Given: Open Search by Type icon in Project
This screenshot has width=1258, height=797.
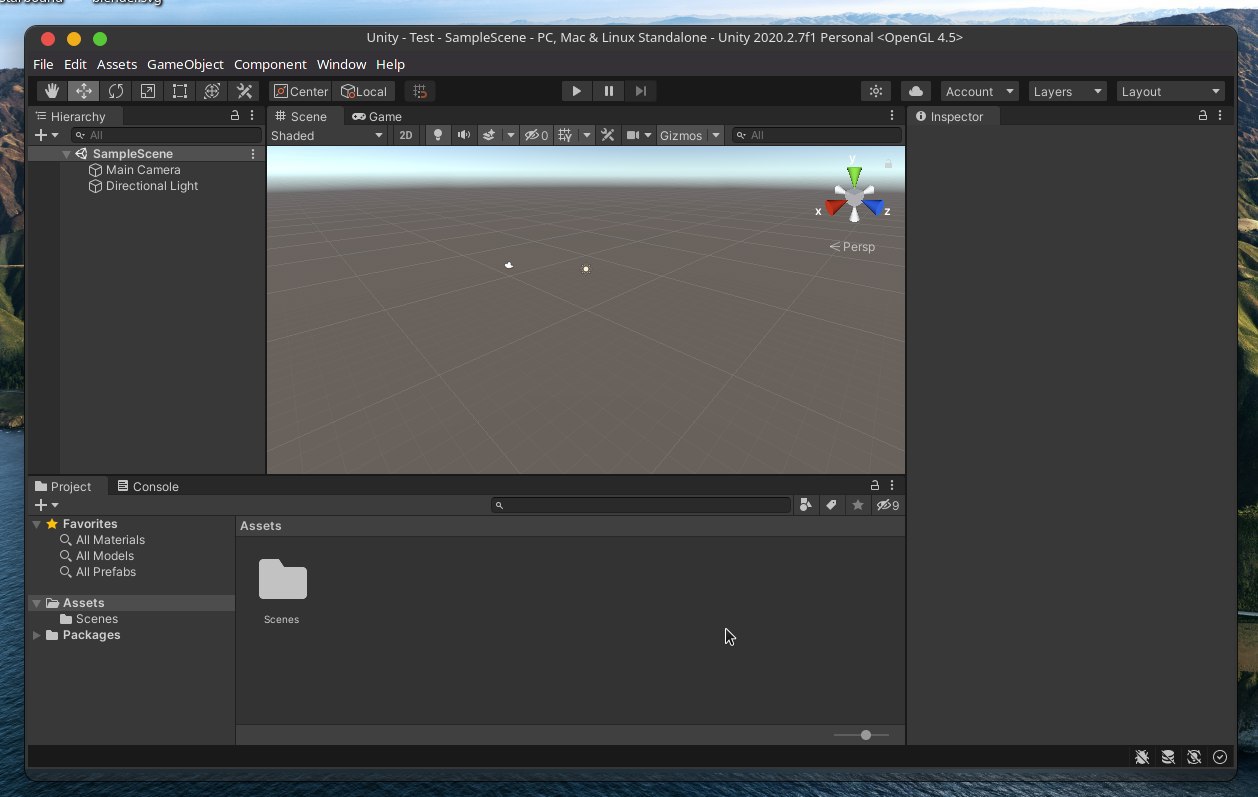Looking at the screenshot, I should 806,505.
